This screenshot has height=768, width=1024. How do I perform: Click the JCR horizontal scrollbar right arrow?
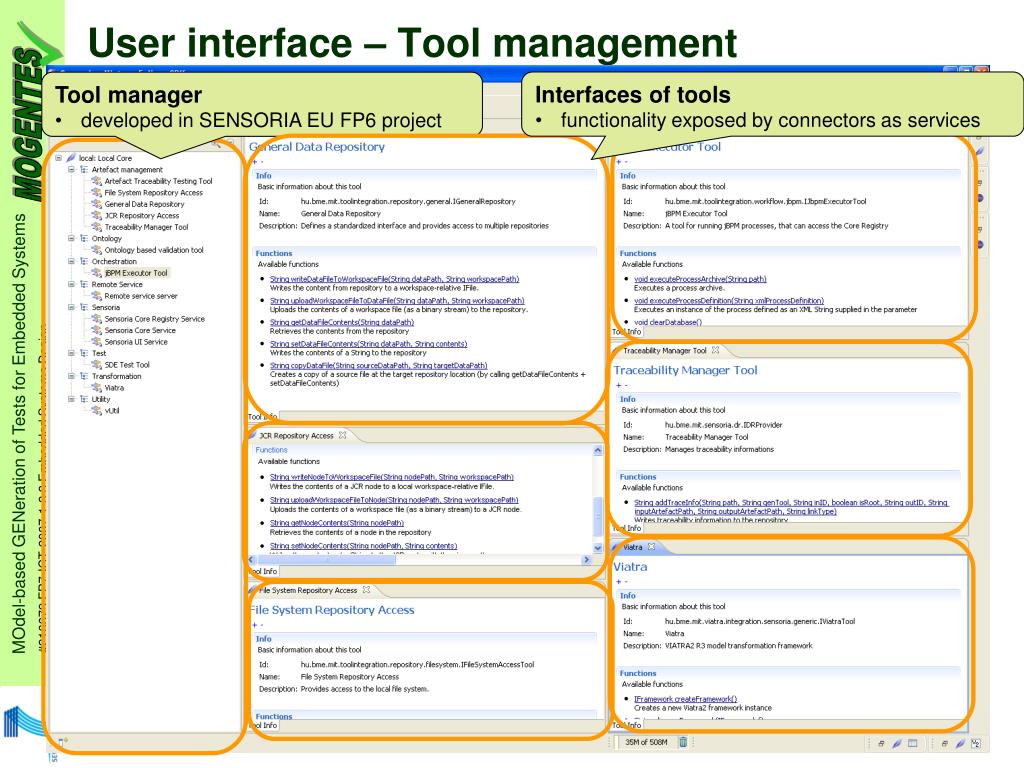point(586,560)
